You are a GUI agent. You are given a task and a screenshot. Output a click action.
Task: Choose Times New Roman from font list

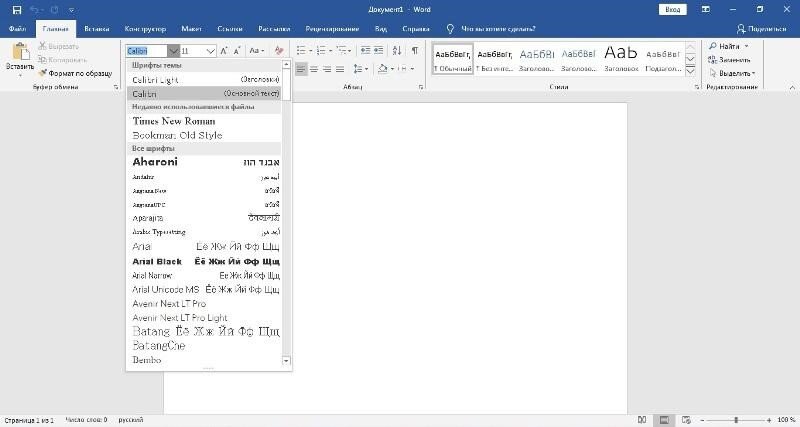pyautogui.click(x=204, y=121)
